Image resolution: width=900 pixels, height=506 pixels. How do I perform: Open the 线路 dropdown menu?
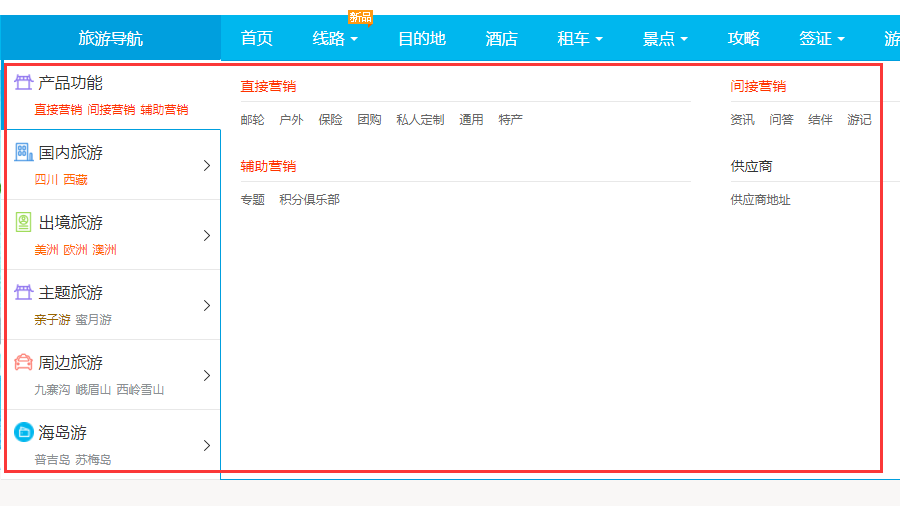coord(335,39)
